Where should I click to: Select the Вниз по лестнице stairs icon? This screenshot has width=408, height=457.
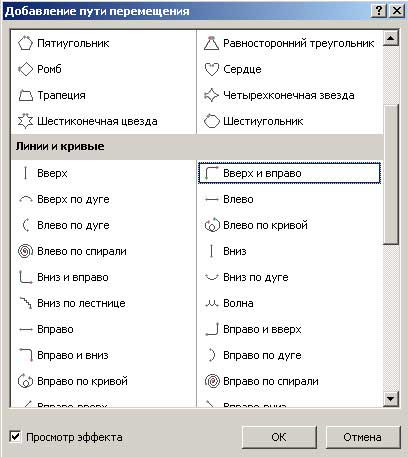pos(25,303)
